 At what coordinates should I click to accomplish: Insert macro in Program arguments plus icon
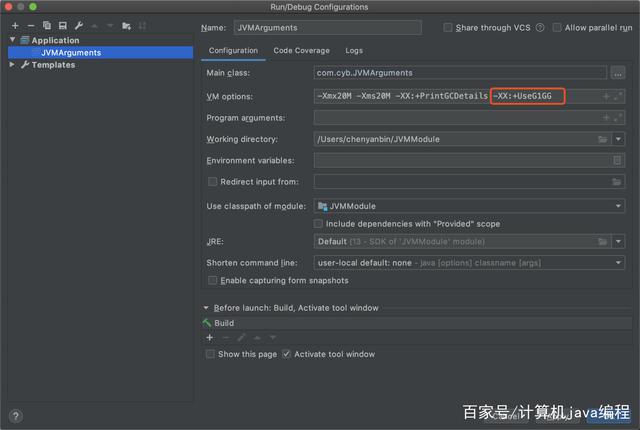606,117
